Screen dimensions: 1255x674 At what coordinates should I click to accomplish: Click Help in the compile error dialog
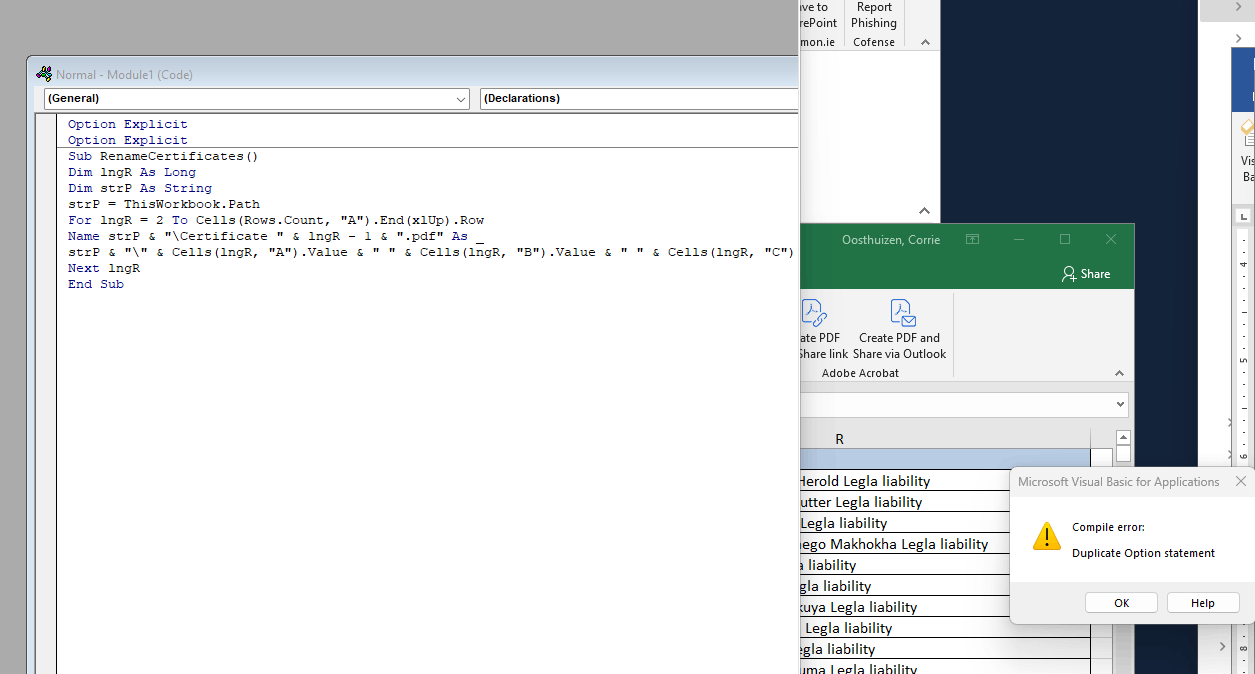[1203, 603]
